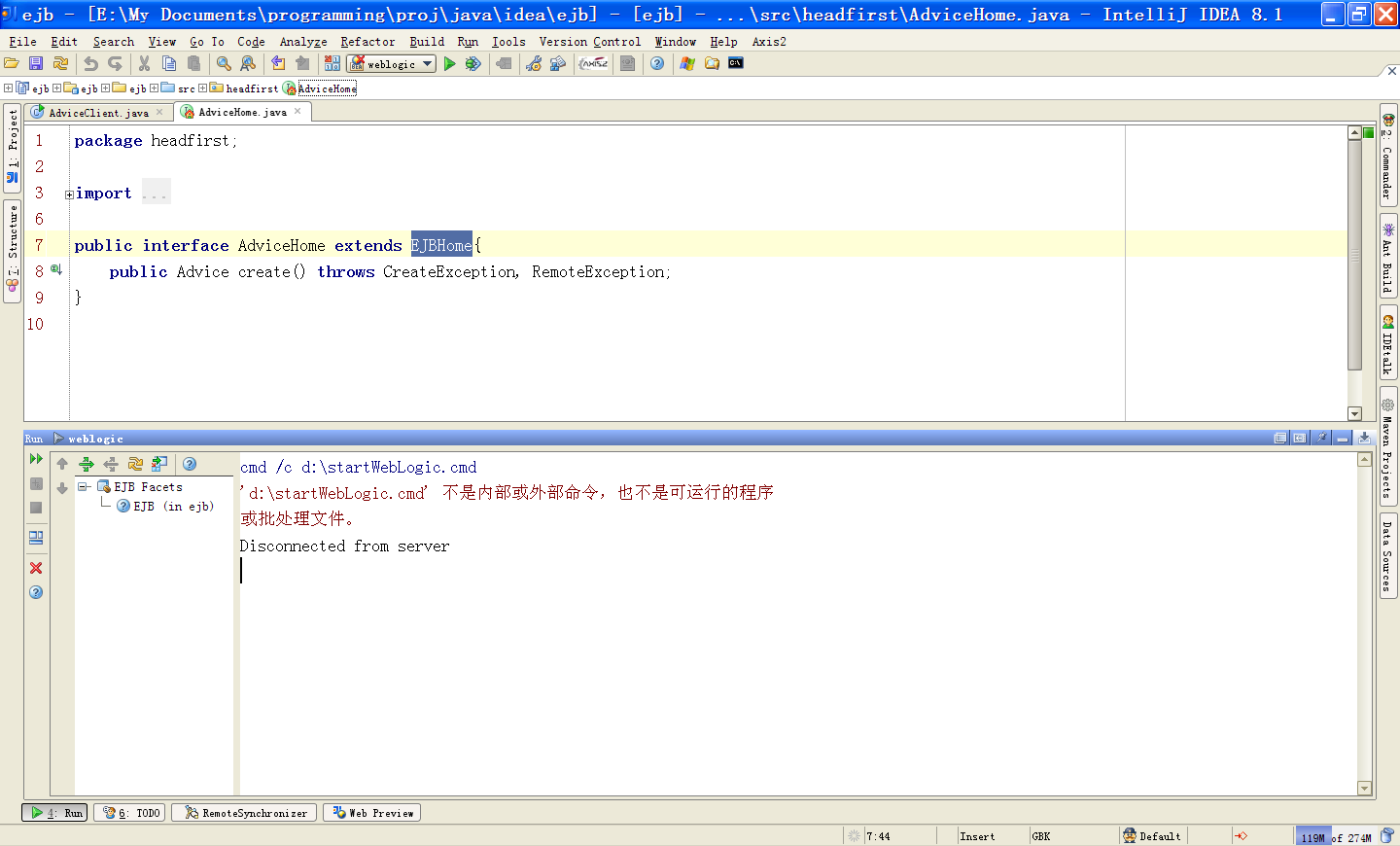
Task: Run weblogic with green play icon
Action: pyautogui.click(x=449, y=63)
